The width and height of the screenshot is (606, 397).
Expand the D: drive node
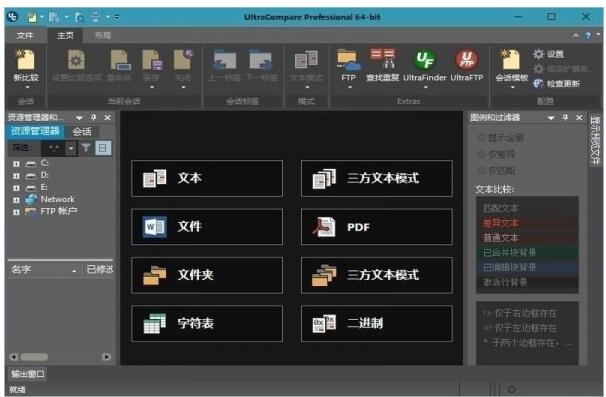coord(16,176)
